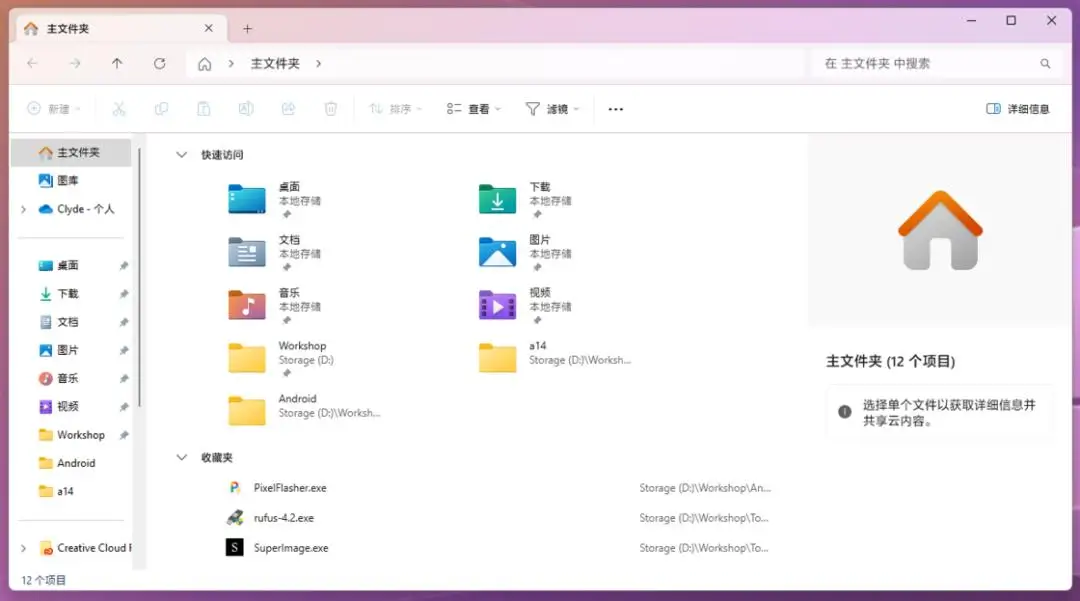Click the pin icon next to Workshop

pyautogui.click(x=123, y=434)
